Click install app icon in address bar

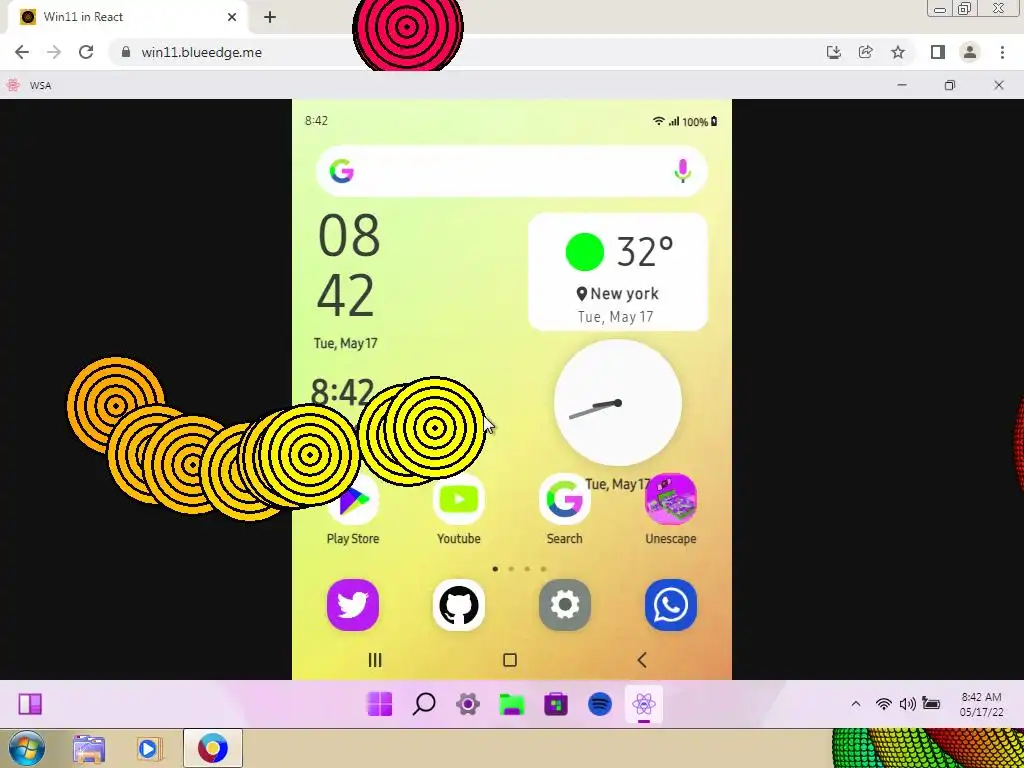pos(833,52)
